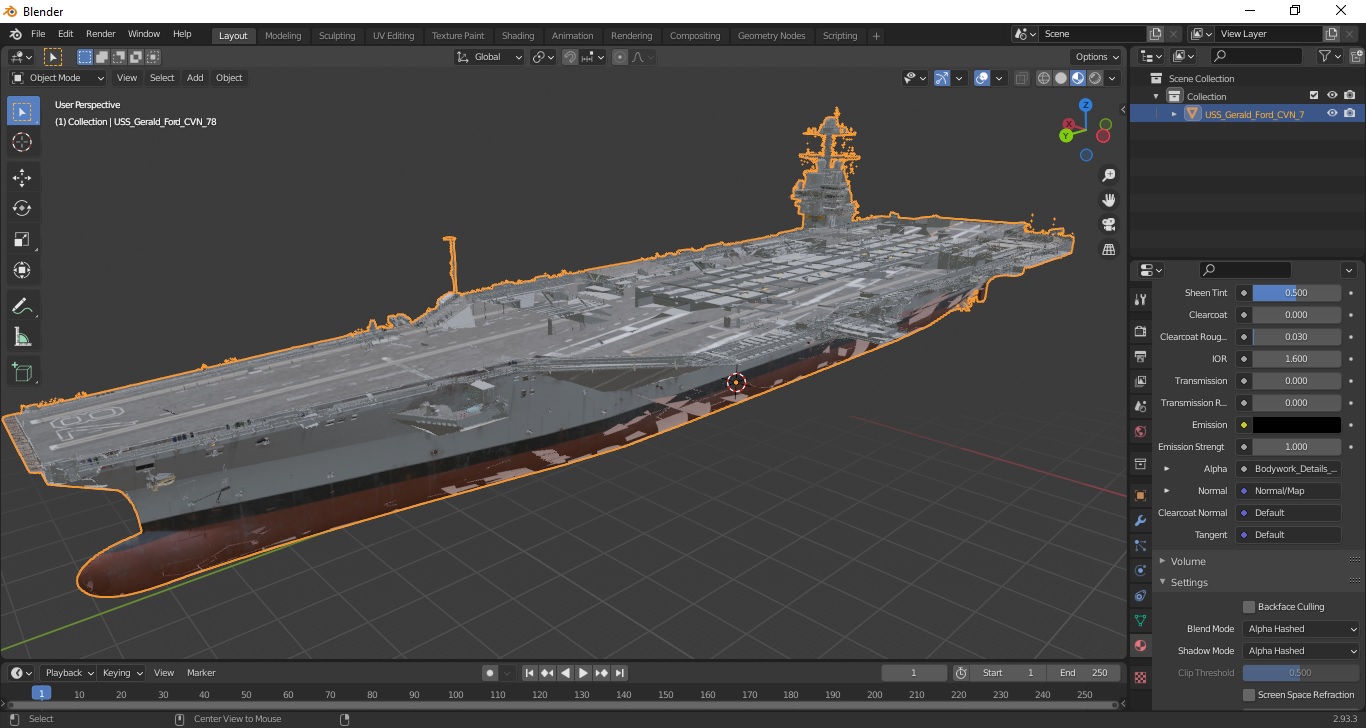The height and width of the screenshot is (728, 1366).
Task: Click play animation forward button
Action: (583, 673)
